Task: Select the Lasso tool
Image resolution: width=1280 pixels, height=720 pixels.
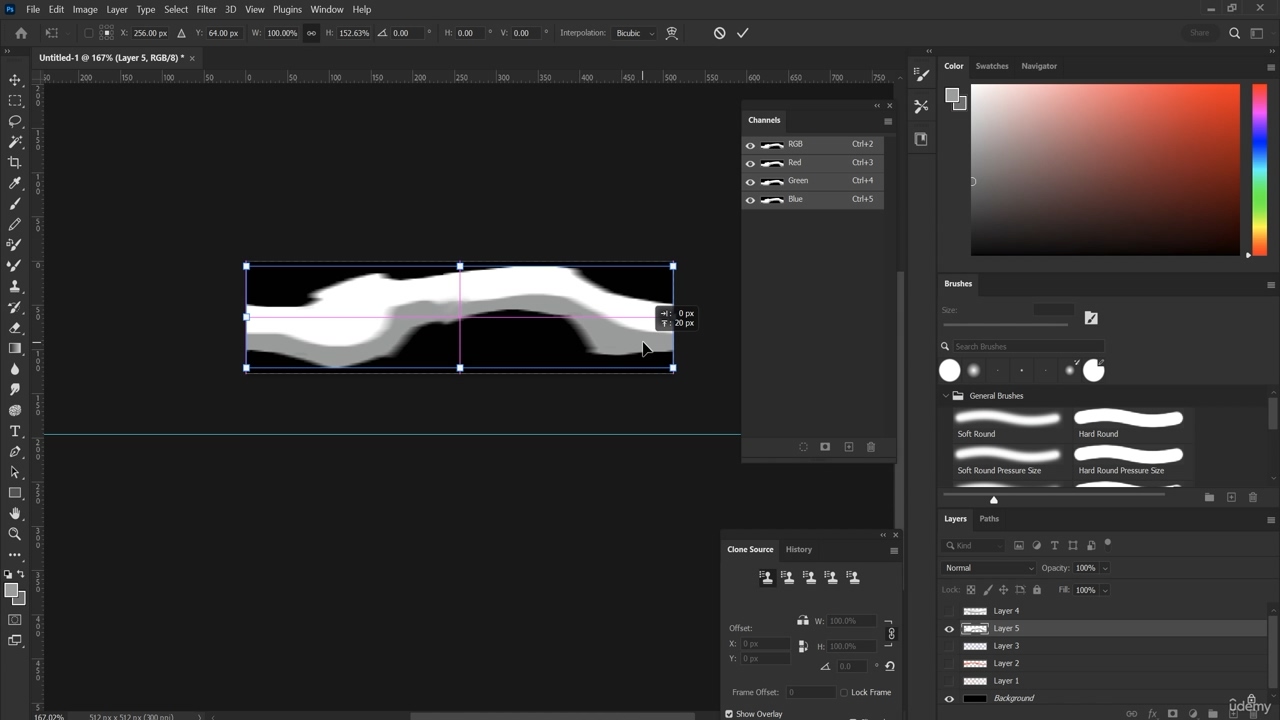Action: (15, 121)
